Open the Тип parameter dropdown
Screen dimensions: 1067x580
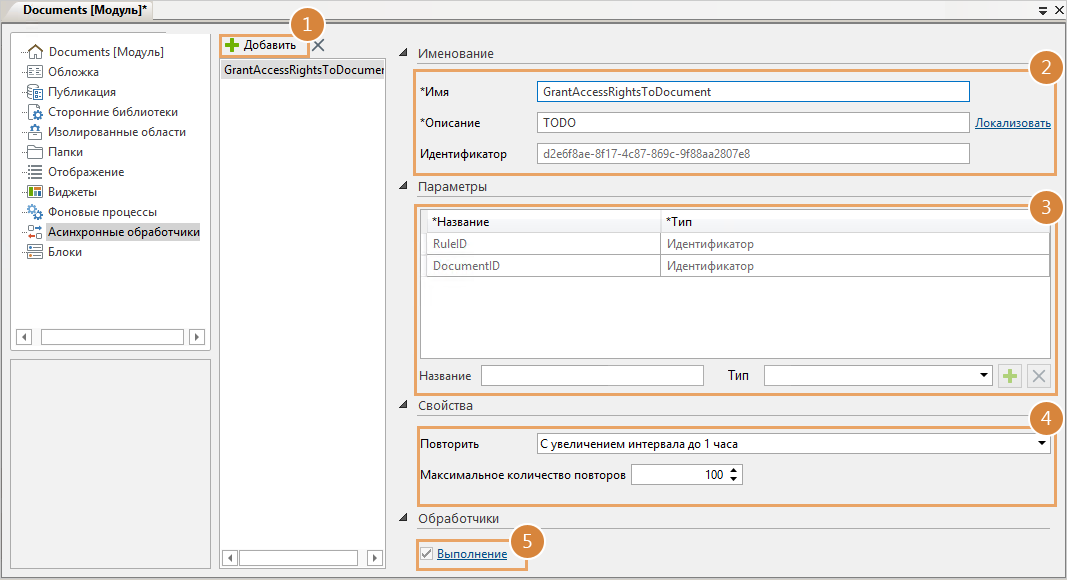tap(984, 376)
